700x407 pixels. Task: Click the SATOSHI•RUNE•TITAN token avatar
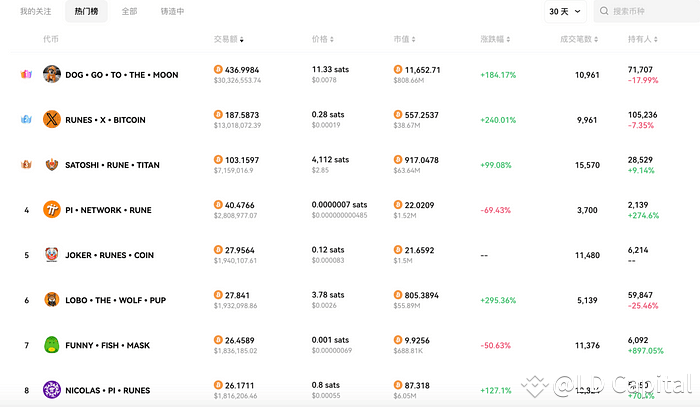click(51, 164)
